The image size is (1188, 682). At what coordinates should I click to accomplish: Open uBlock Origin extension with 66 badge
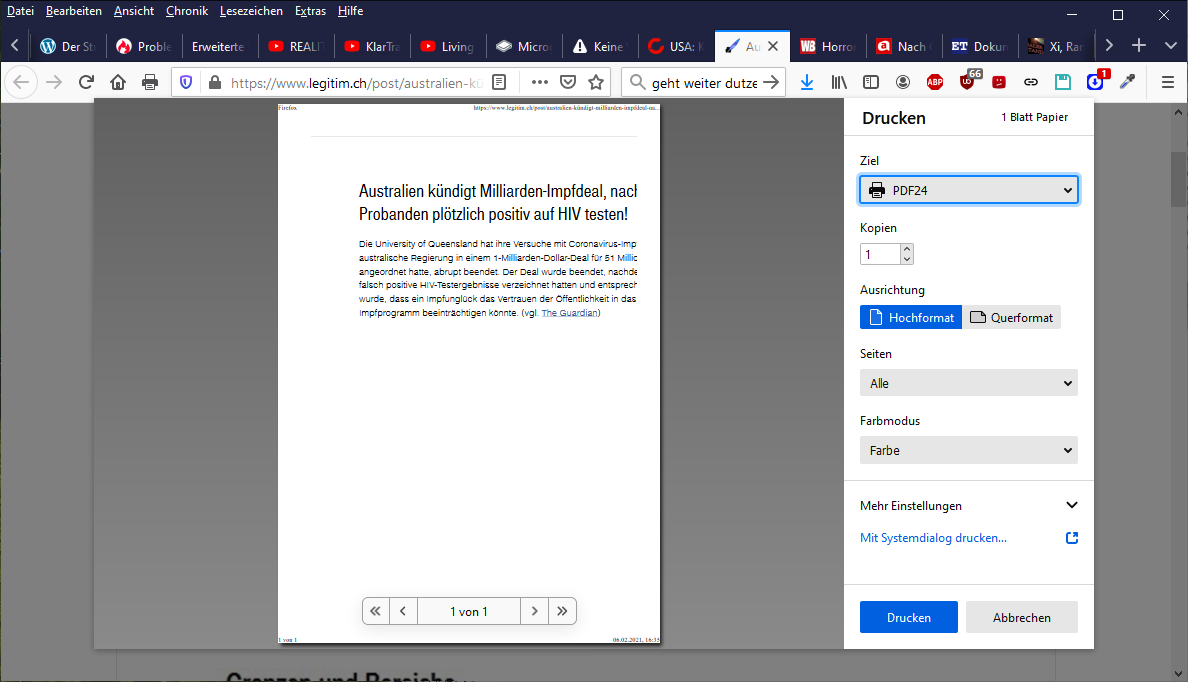point(968,81)
